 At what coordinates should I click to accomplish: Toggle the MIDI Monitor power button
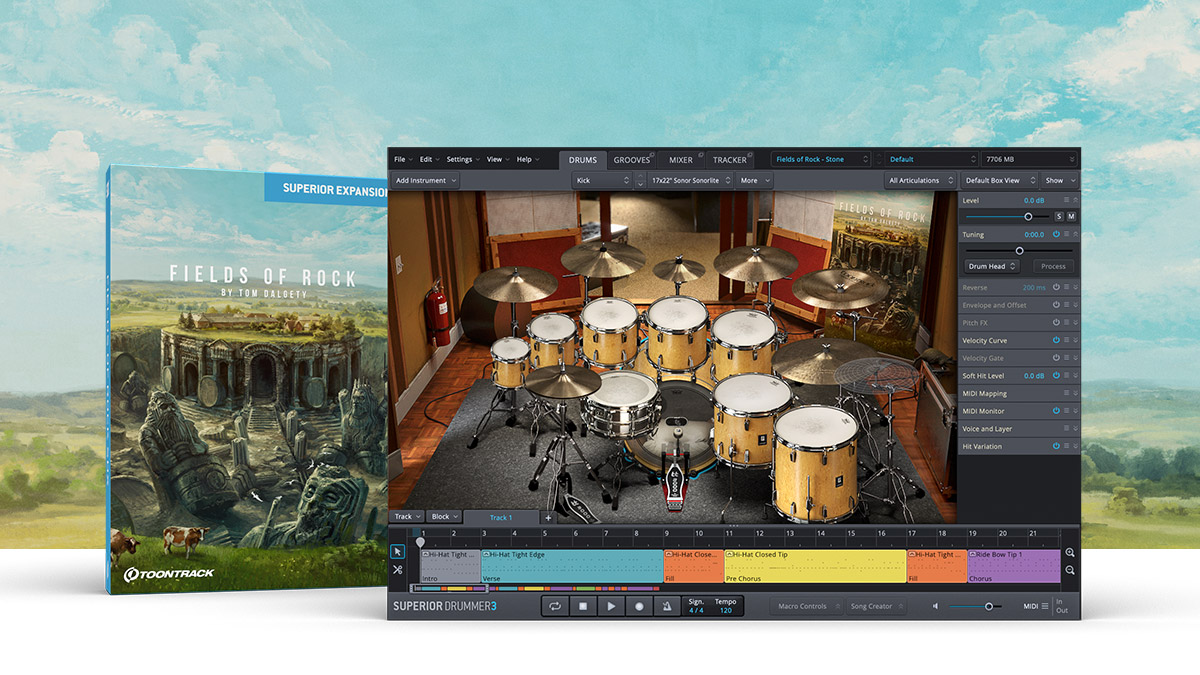coord(1056,411)
